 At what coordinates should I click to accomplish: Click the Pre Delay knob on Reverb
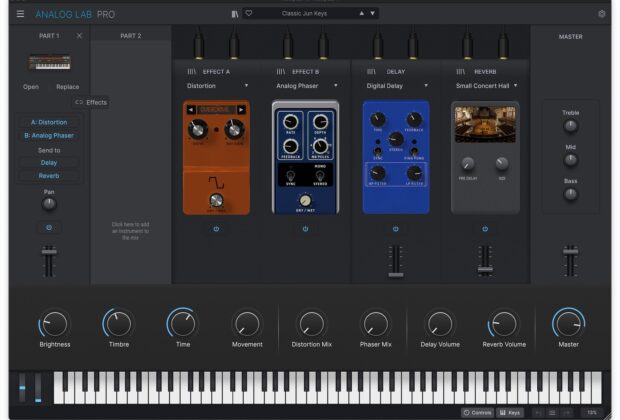tap(467, 163)
